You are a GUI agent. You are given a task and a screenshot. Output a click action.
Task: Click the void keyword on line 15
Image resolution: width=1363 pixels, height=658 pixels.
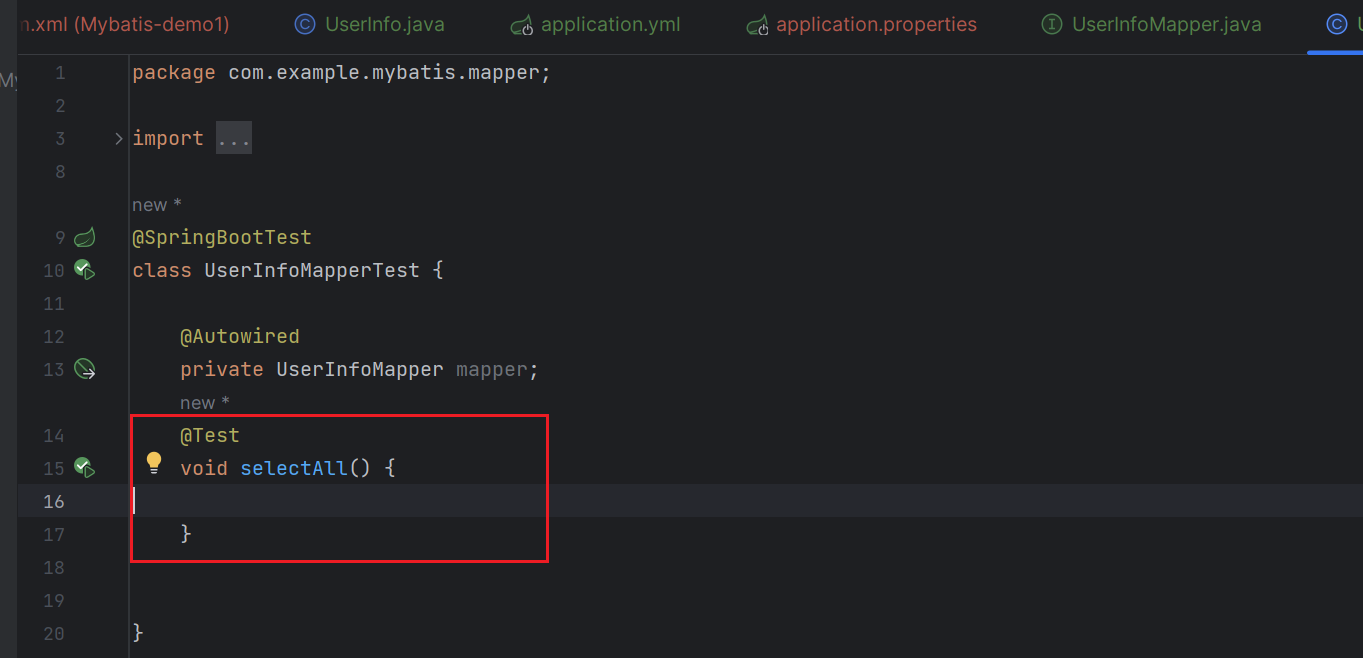(x=204, y=468)
